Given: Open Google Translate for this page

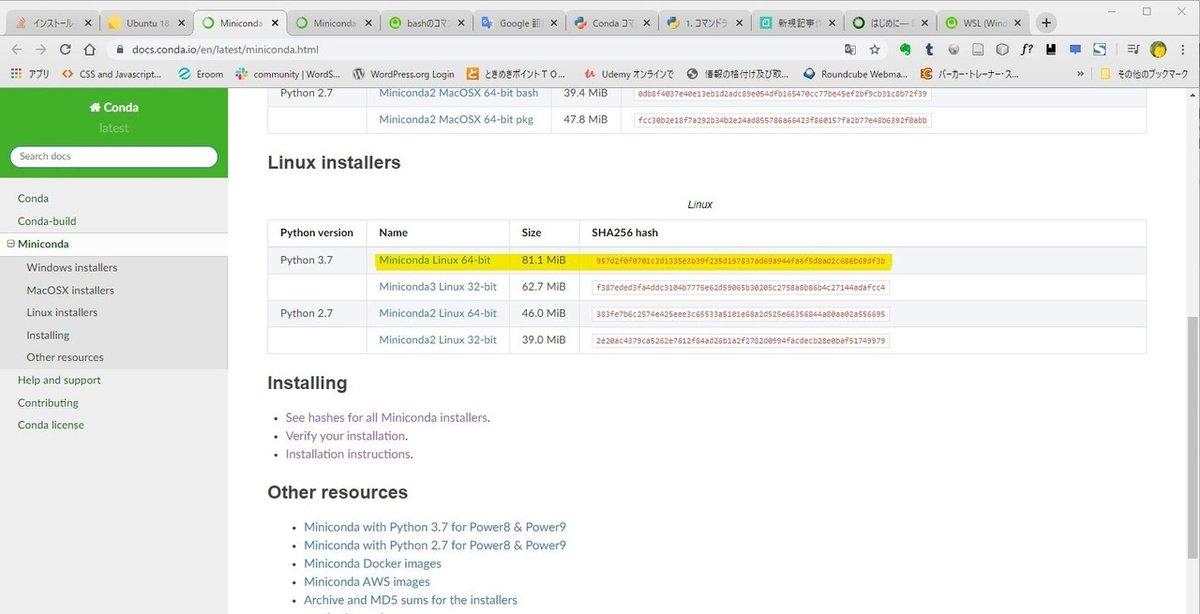Looking at the screenshot, I should pyautogui.click(x=850, y=49).
